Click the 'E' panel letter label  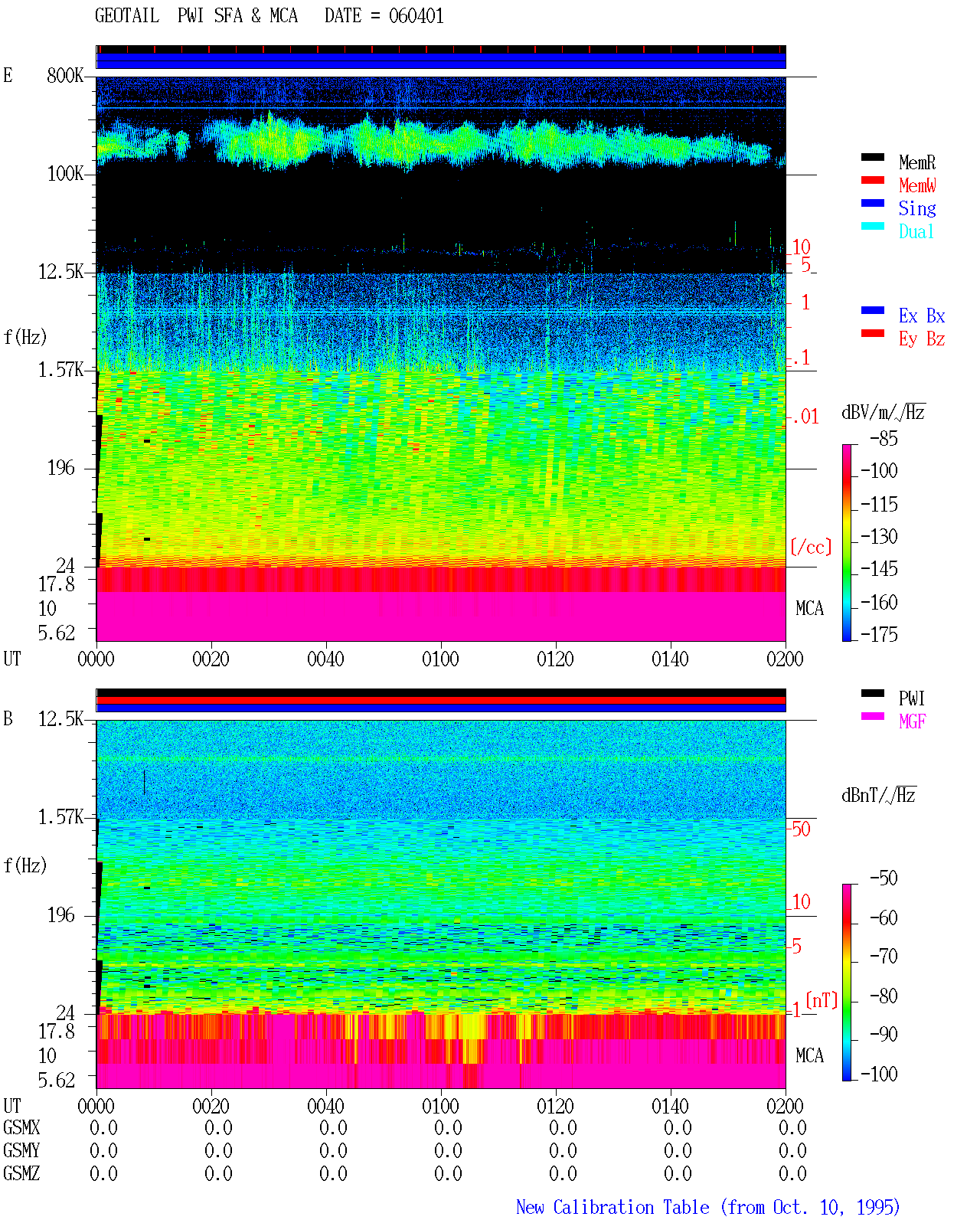tap(8, 76)
